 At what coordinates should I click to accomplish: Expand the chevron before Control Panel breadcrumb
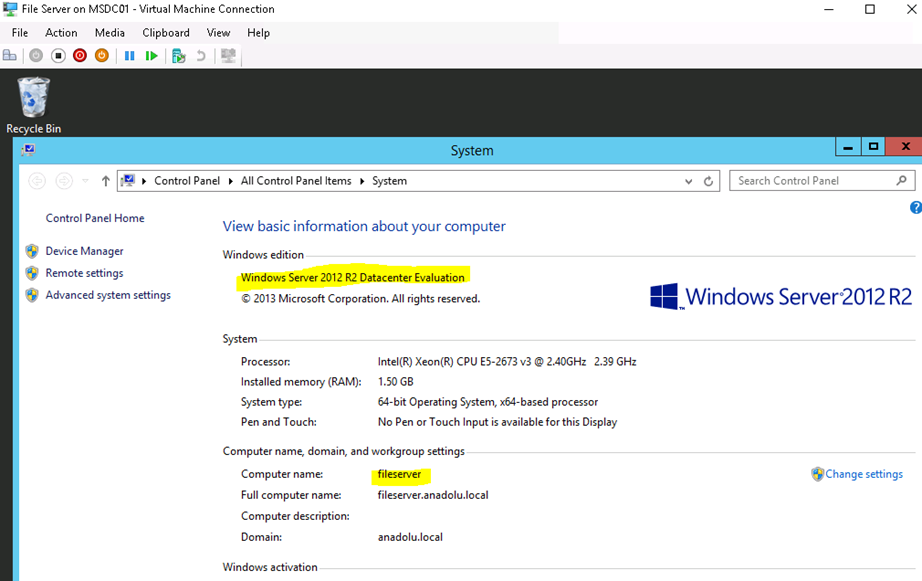pos(144,181)
